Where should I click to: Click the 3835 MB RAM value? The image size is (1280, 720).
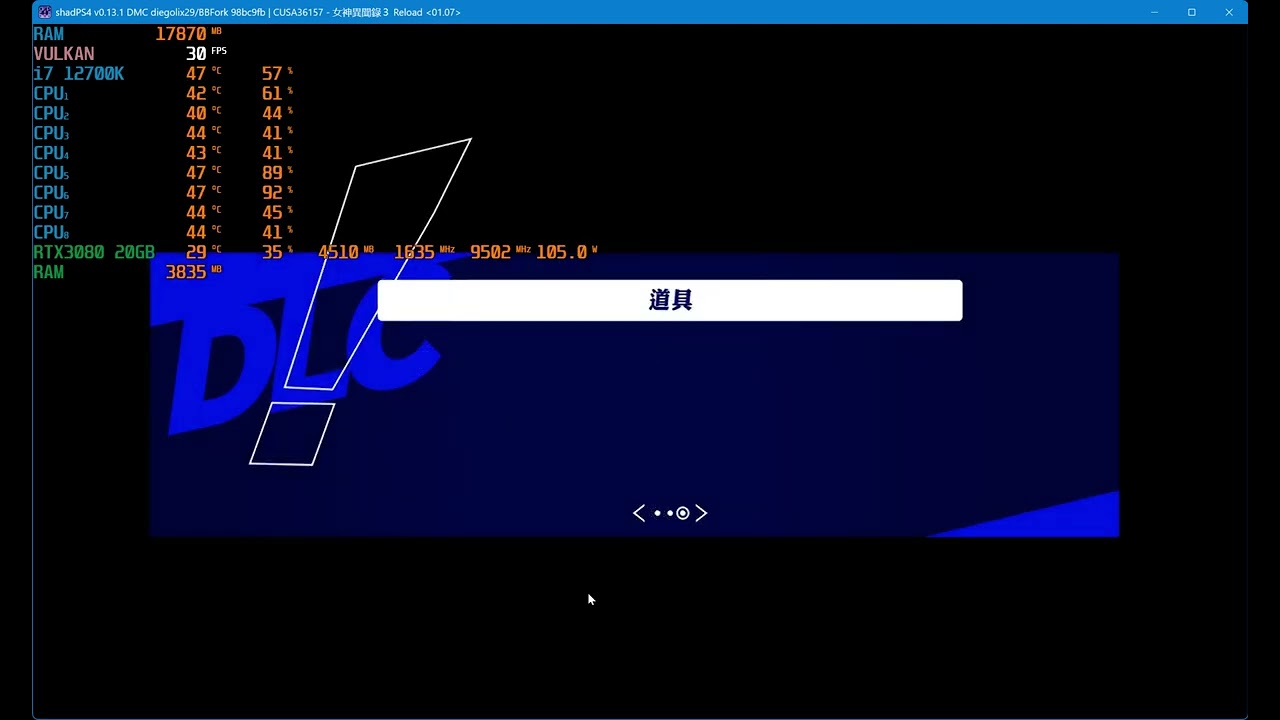[193, 272]
